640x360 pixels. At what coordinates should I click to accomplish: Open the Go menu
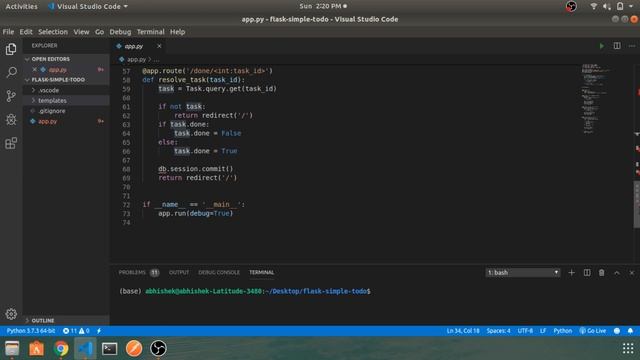tap(100, 32)
